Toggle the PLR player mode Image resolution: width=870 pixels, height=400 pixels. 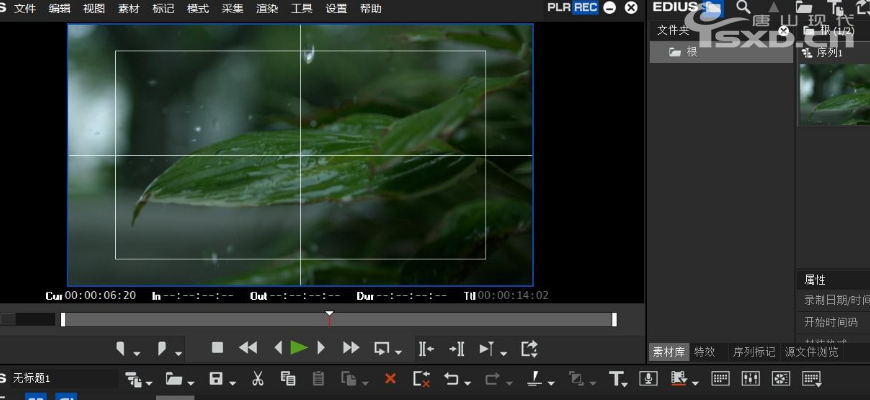559,7
